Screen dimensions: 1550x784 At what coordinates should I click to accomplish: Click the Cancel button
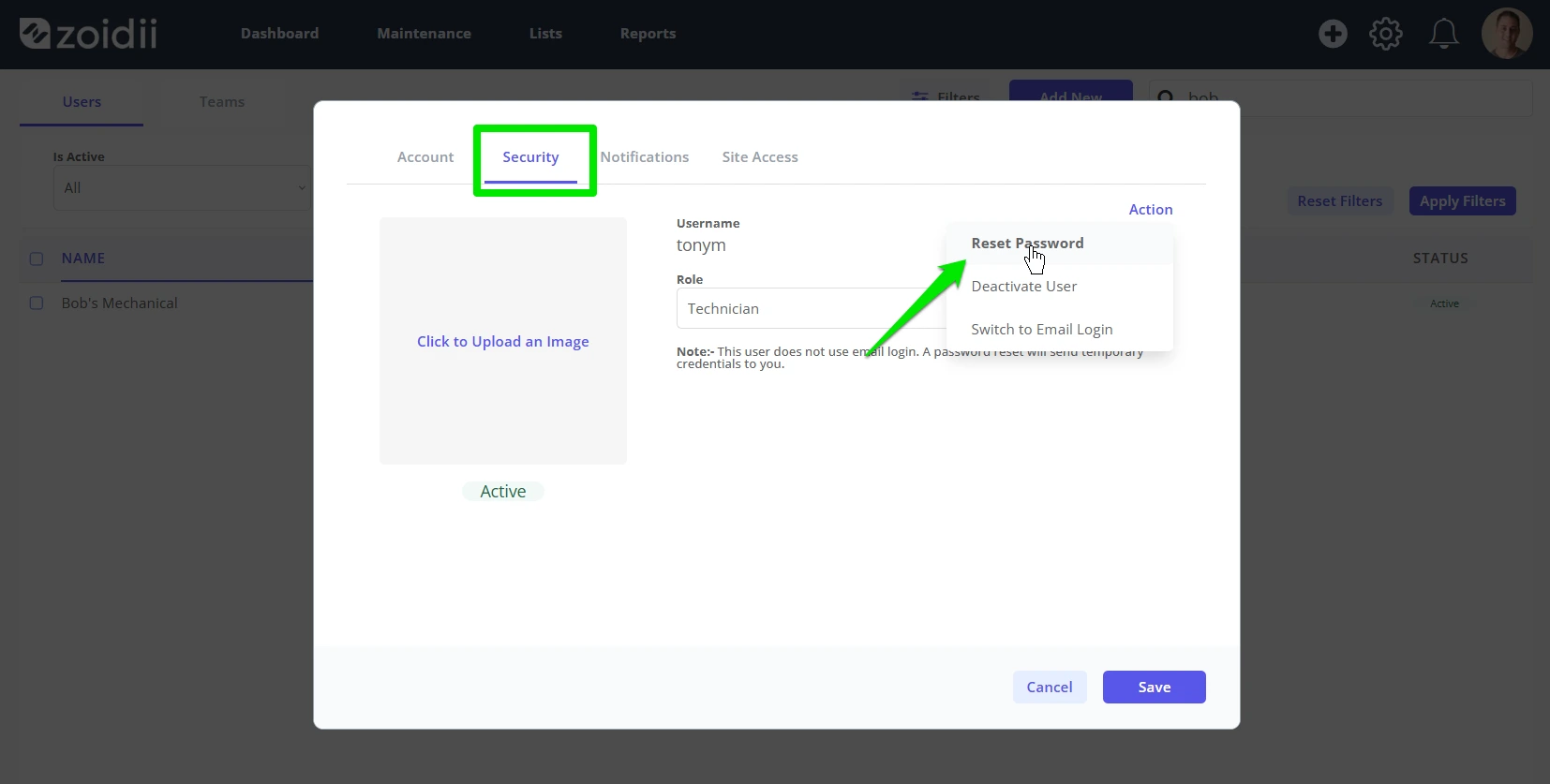1050,688
